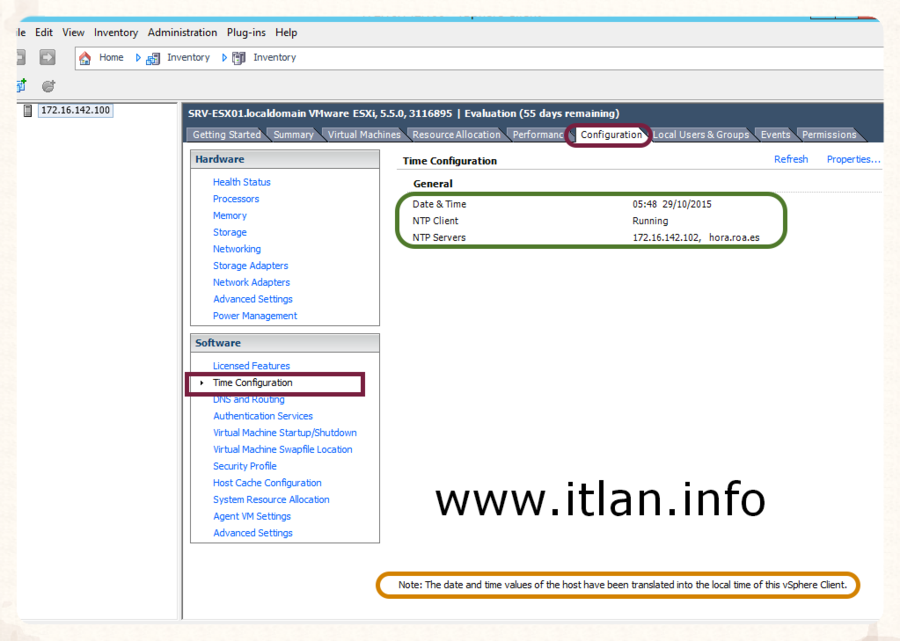Expand the arrow after Home breadcrumb
The height and width of the screenshot is (641, 900).
pyautogui.click(x=138, y=58)
